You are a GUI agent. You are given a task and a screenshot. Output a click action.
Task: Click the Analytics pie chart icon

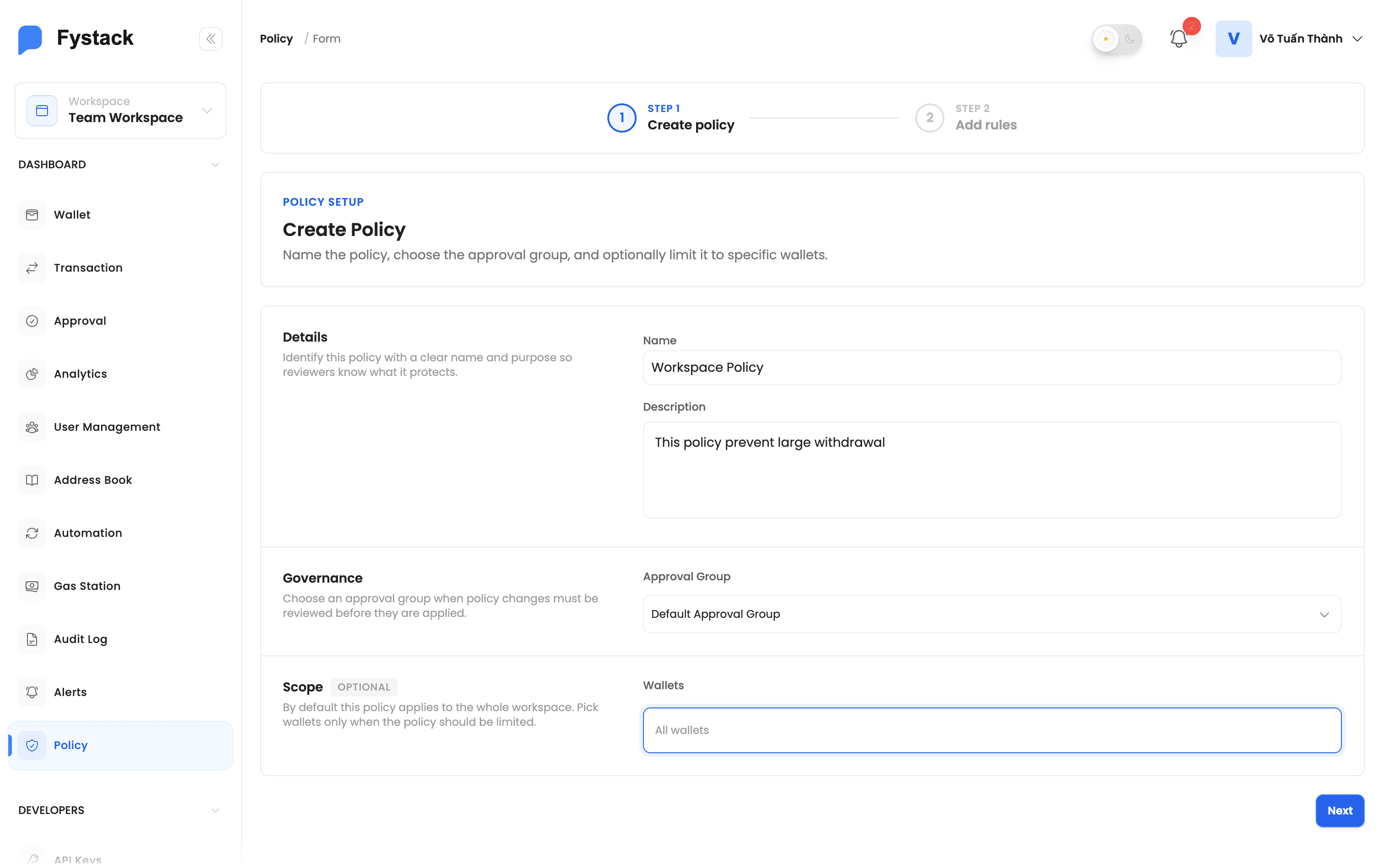[32, 374]
